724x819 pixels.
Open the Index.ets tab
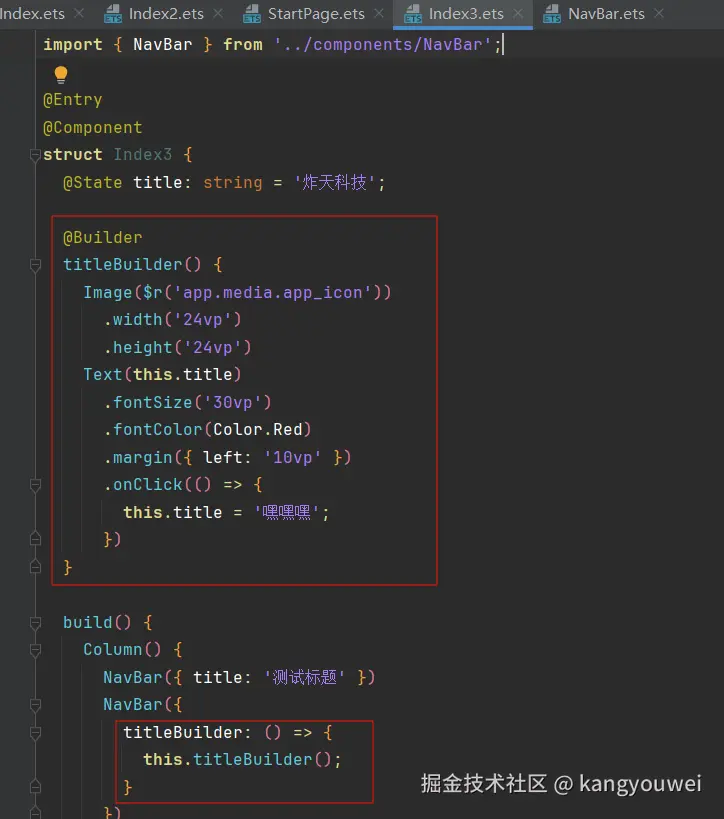[32, 14]
